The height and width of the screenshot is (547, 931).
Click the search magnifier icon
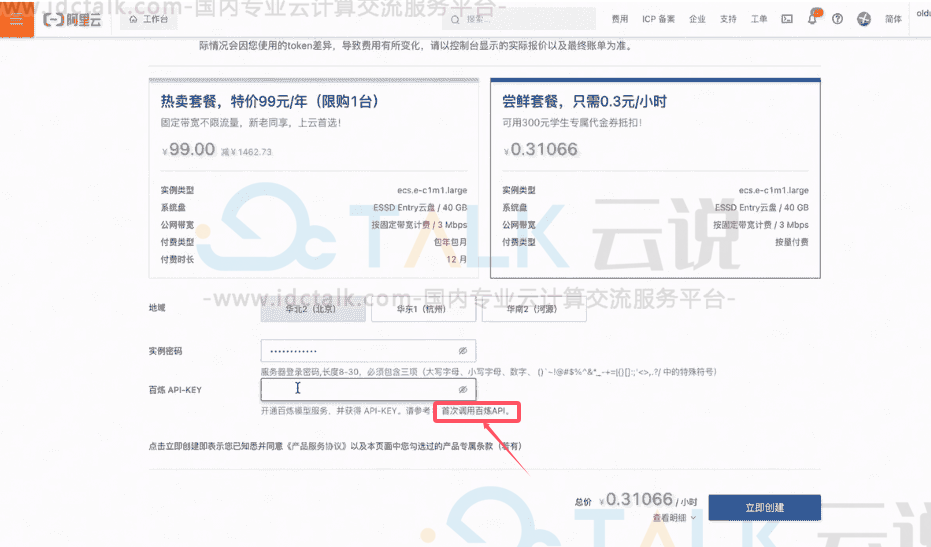[455, 20]
